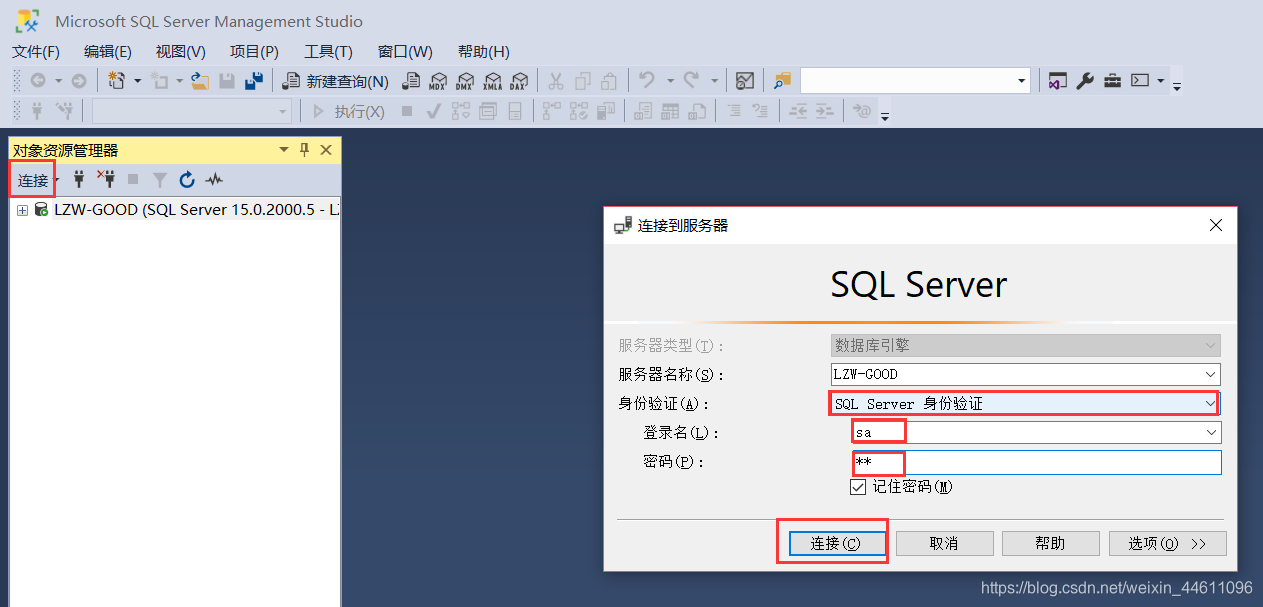The width and height of the screenshot is (1263, 607).
Task: Open 服务器名称 combo box dropdown
Action: (x=1211, y=375)
